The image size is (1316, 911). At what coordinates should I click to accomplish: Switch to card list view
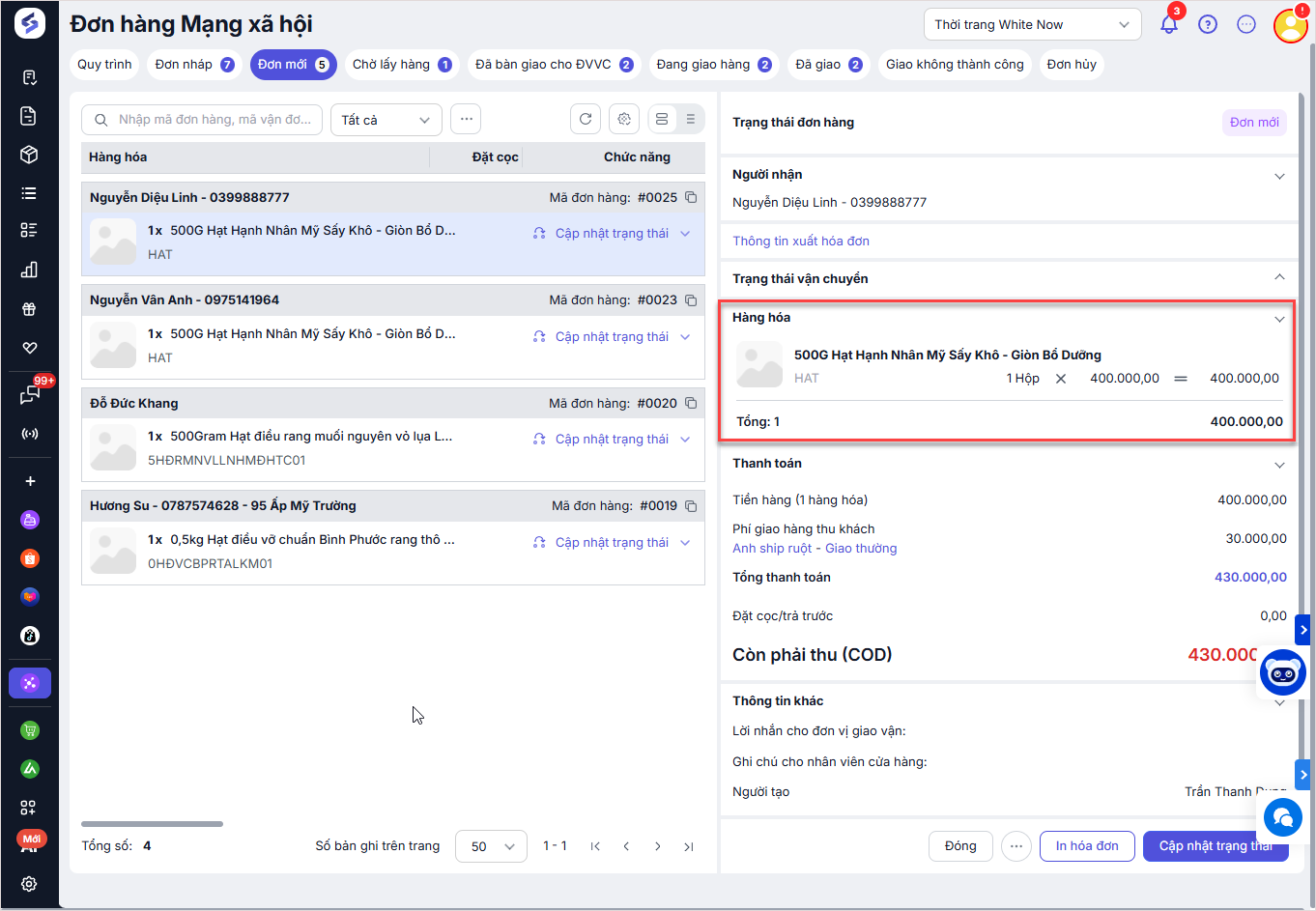[x=662, y=119]
